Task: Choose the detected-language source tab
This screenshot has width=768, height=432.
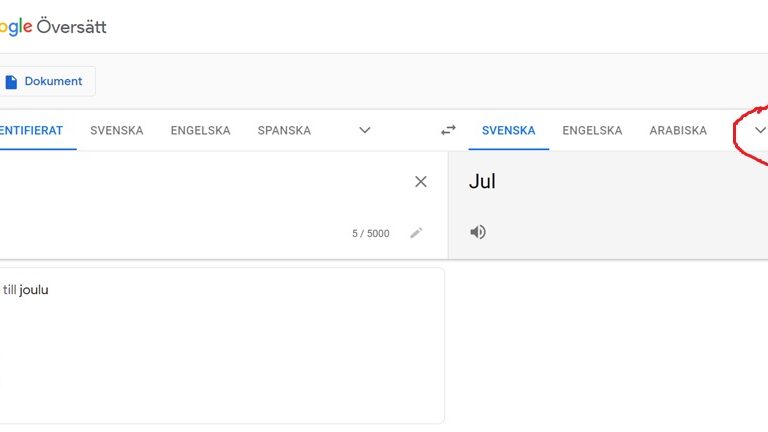Action: coord(31,131)
